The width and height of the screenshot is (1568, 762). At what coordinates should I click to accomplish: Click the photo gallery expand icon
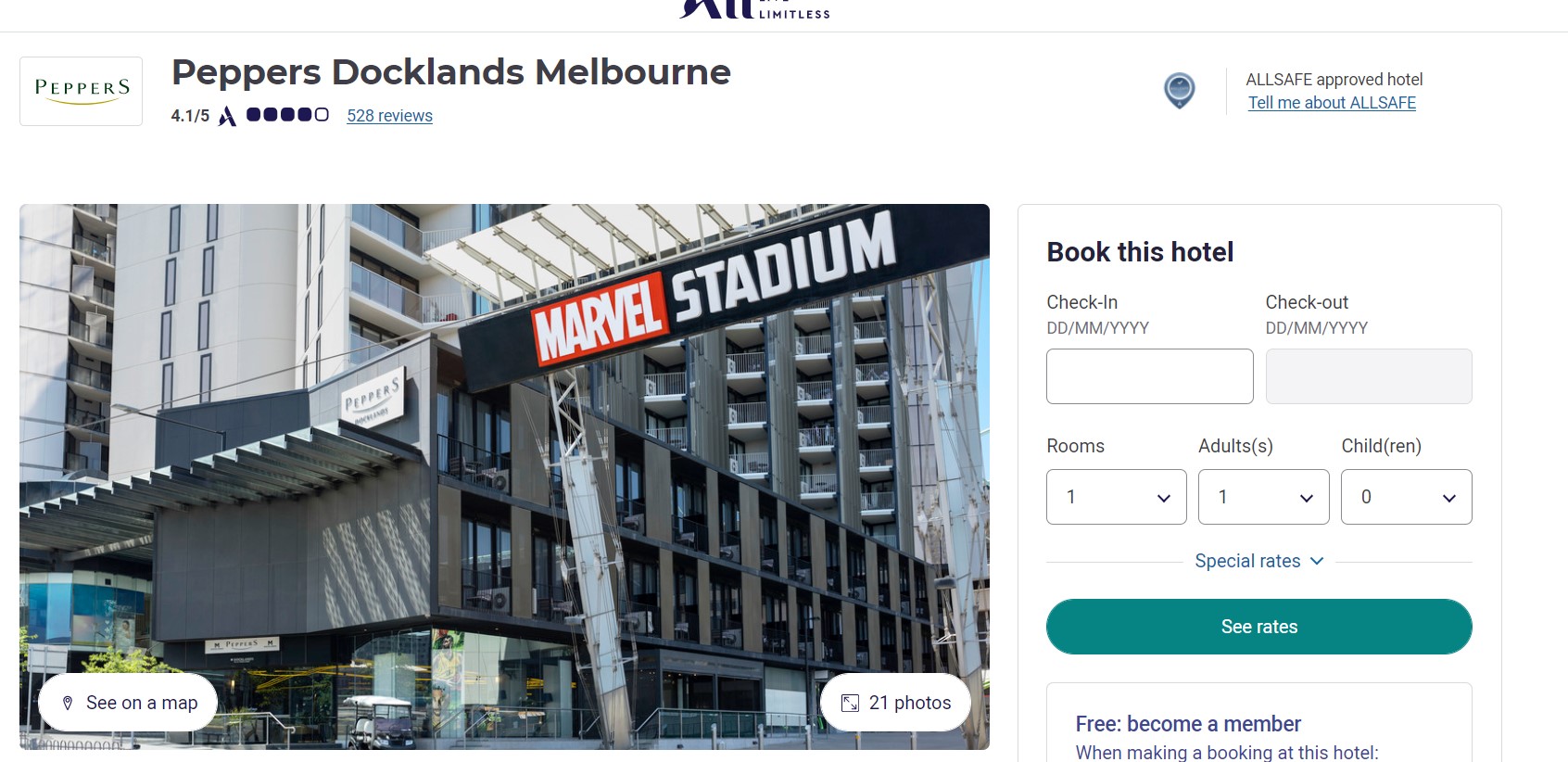(850, 704)
